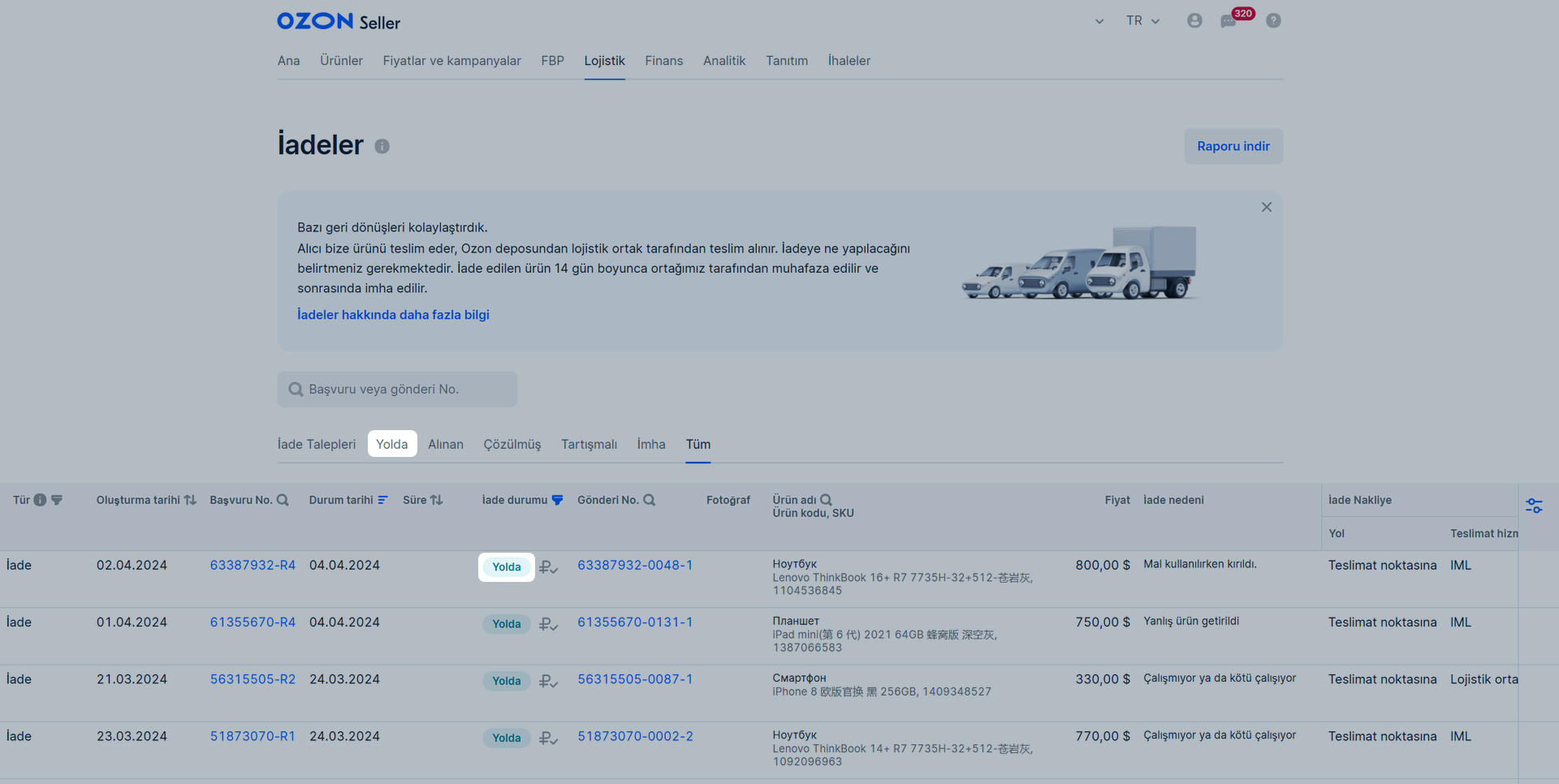This screenshot has width=1559, height=784.
Task: Click ruble check icon in row 63387932-R4
Action: (x=548, y=567)
